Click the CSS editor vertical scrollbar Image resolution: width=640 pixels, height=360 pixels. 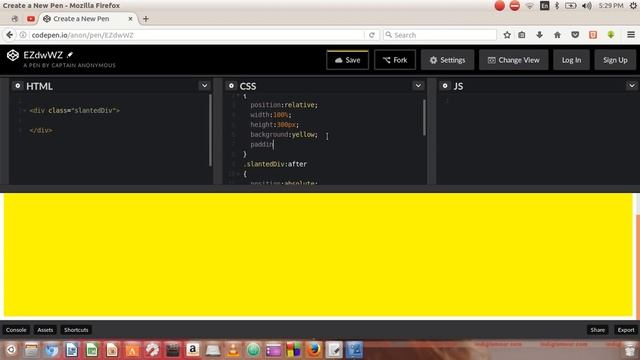(x=424, y=118)
